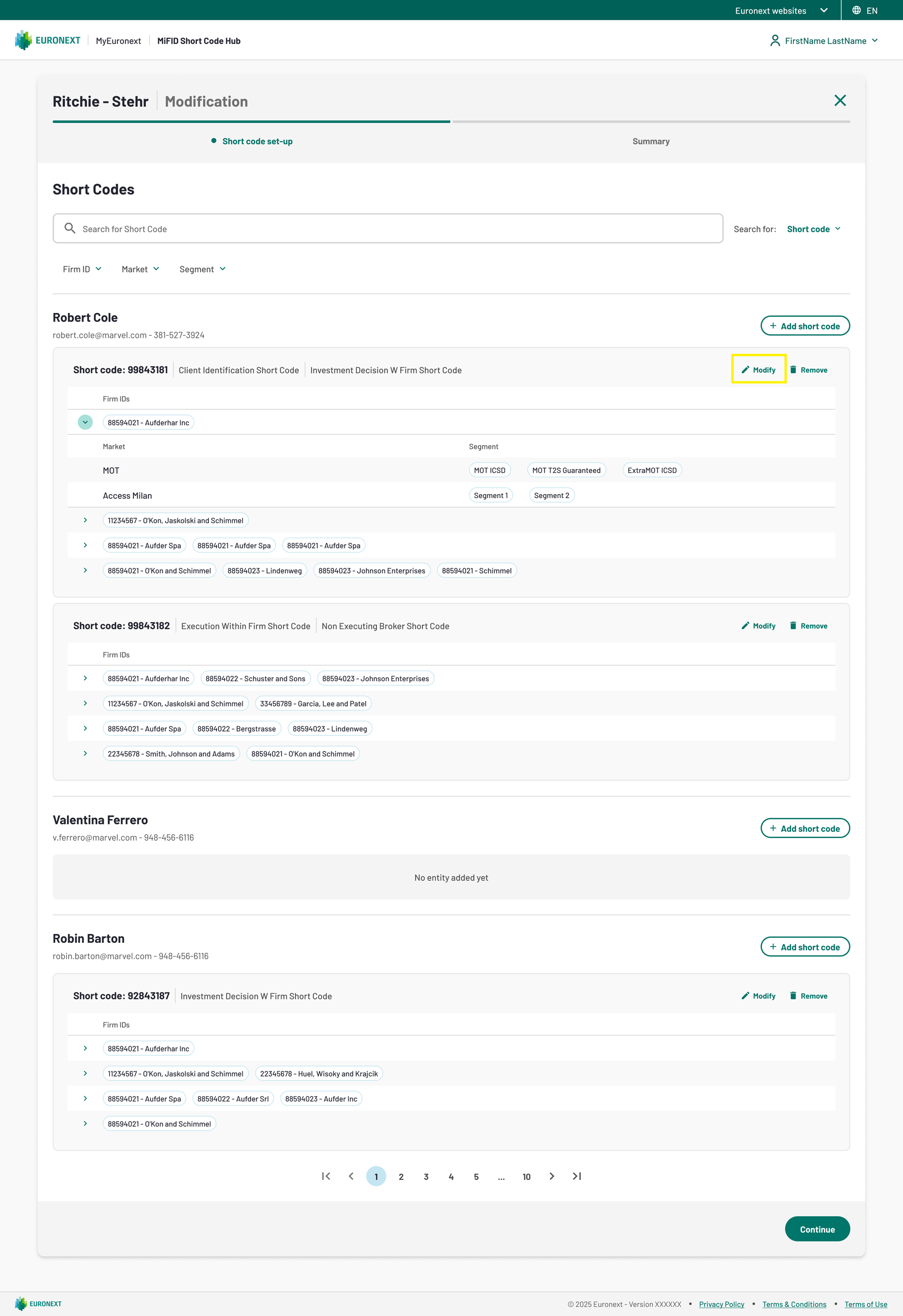
Task: Remove short code 99843181
Action: (808, 370)
